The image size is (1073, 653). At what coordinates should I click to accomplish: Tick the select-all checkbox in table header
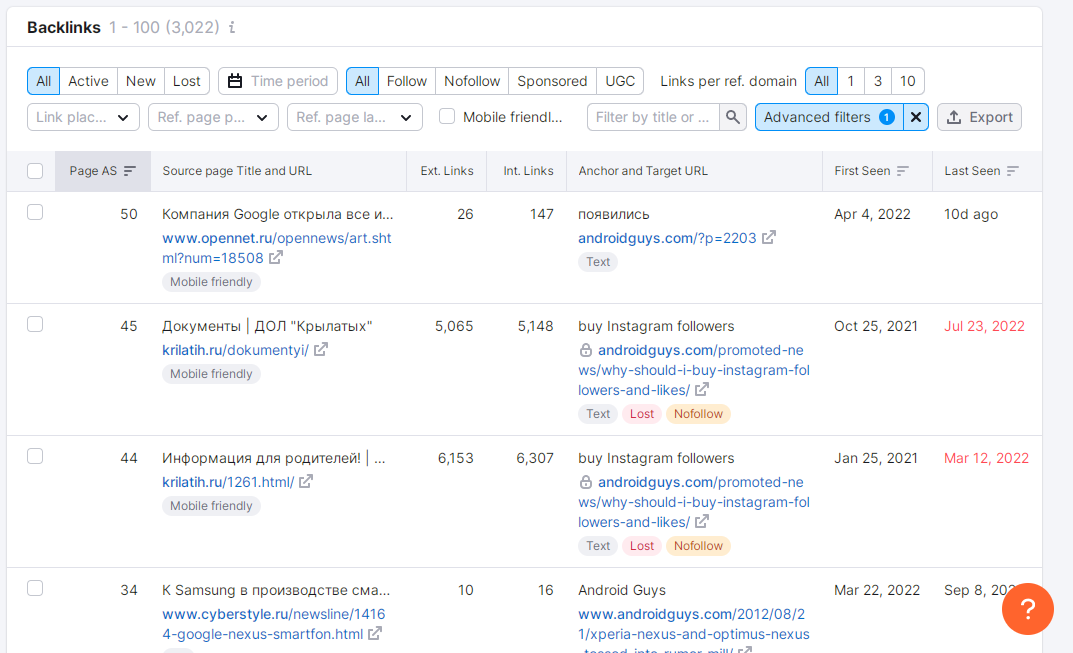pyautogui.click(x=35, y=171)
